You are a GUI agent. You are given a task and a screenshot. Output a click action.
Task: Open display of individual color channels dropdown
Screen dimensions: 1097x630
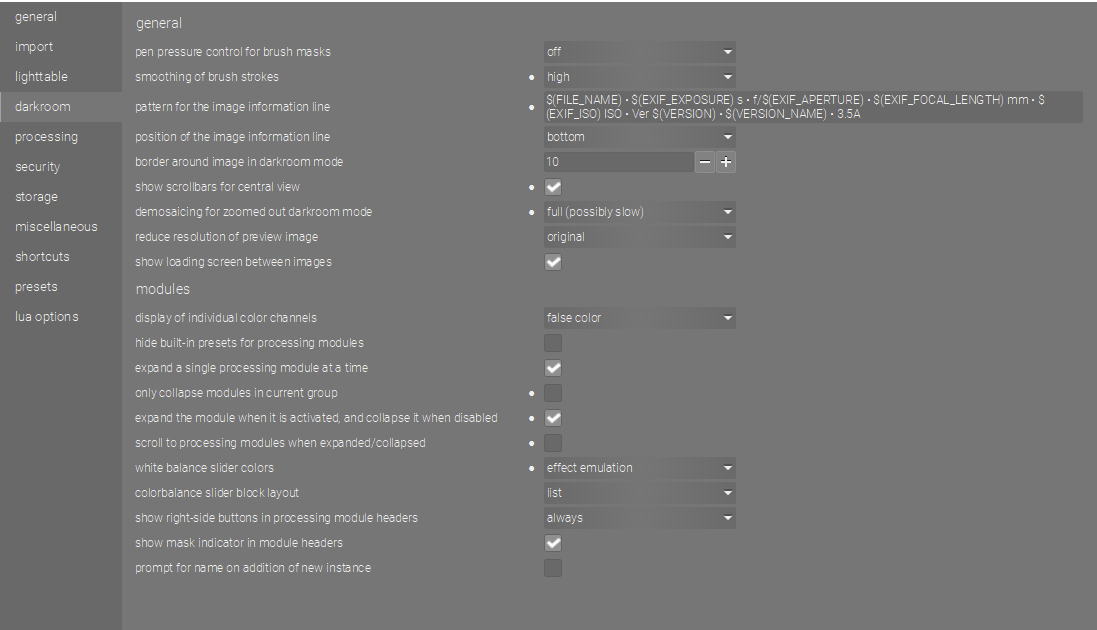pyautogui.click(x=640, y=318)
